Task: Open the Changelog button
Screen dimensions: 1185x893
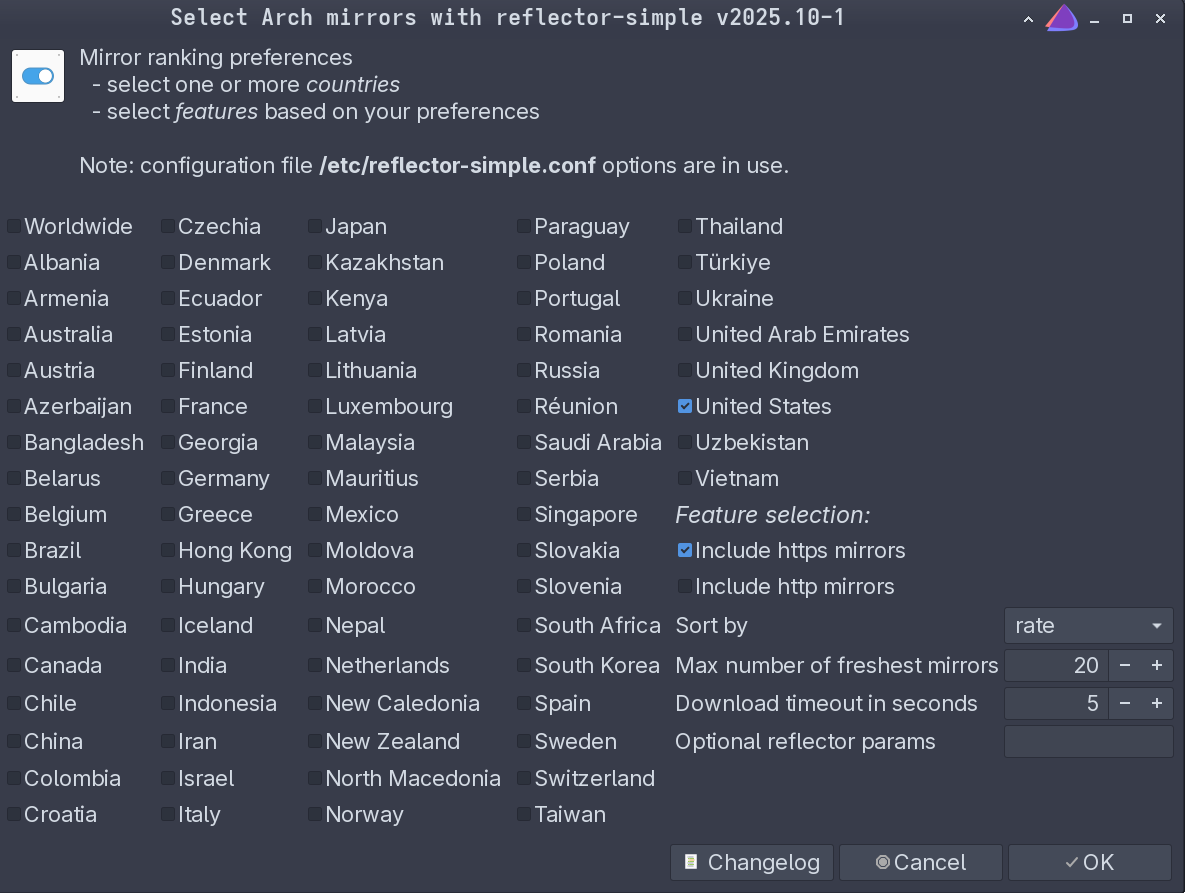Action: coord(752,862)
